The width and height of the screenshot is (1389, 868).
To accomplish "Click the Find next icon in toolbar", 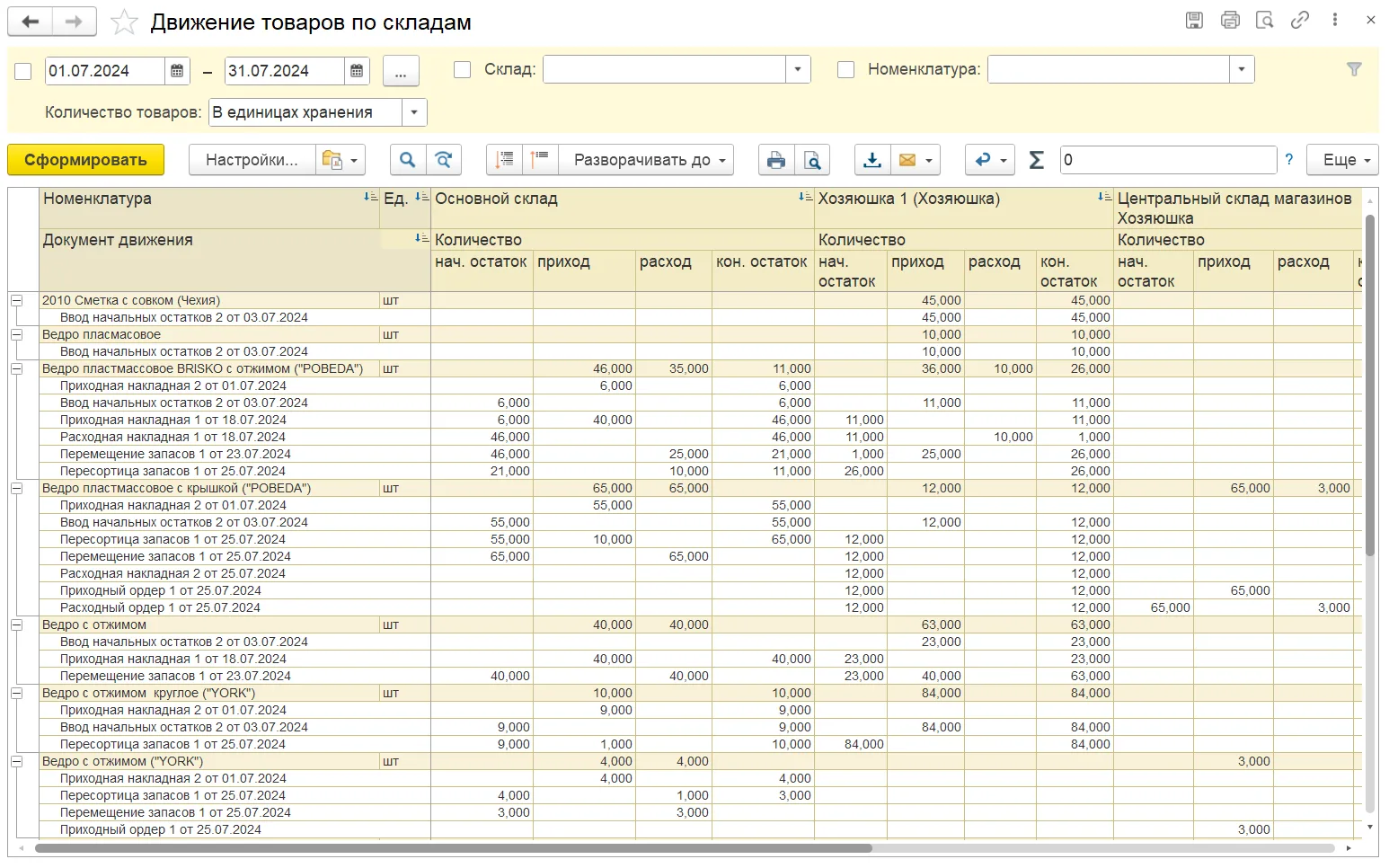I will pyautogui.click(x=444, y=160).
